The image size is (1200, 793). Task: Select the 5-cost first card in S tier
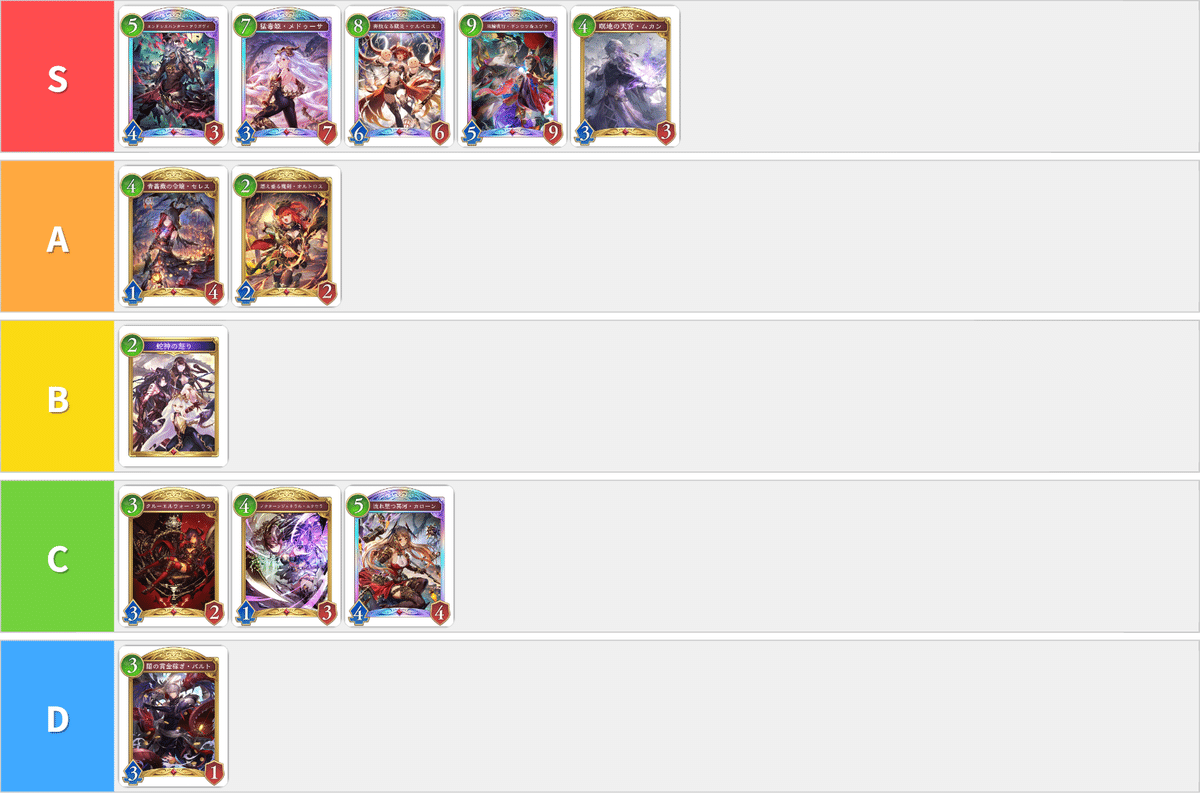coord(173,77)
